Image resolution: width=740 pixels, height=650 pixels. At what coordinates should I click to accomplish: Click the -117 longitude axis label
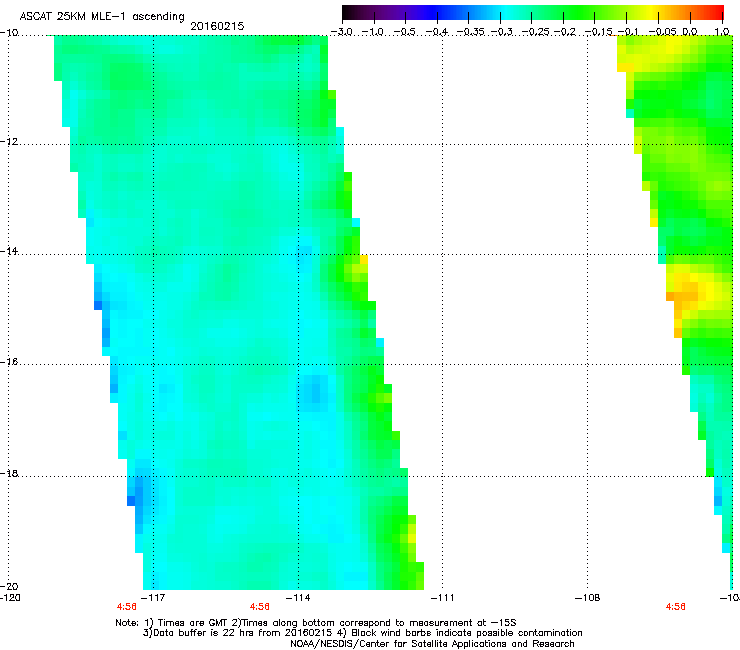pos(153,598)
